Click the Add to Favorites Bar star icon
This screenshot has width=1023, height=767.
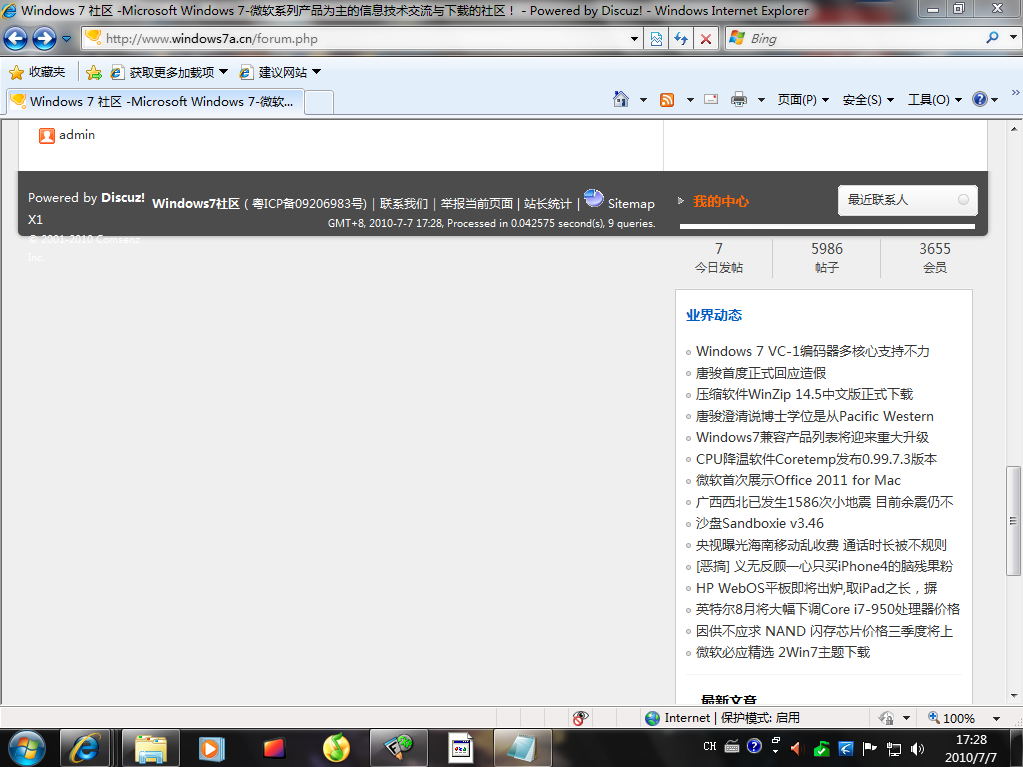point(94,72)
